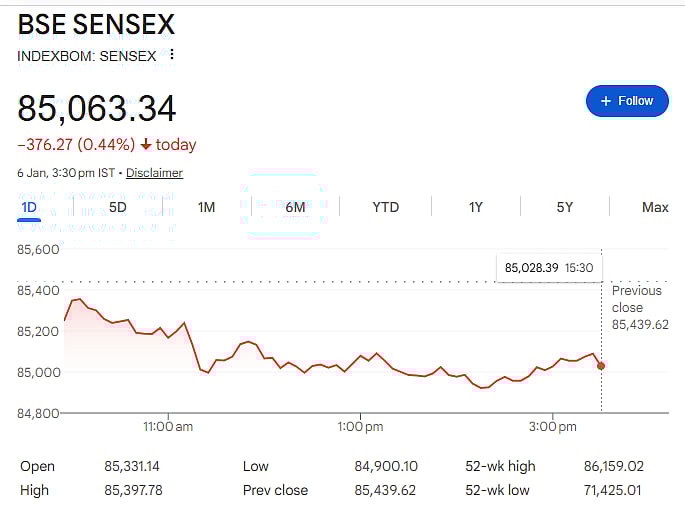Open the 5Y chart range
The height and width of the screenshot is (509, 685).
pyautogui.click(x=565, y=207)
